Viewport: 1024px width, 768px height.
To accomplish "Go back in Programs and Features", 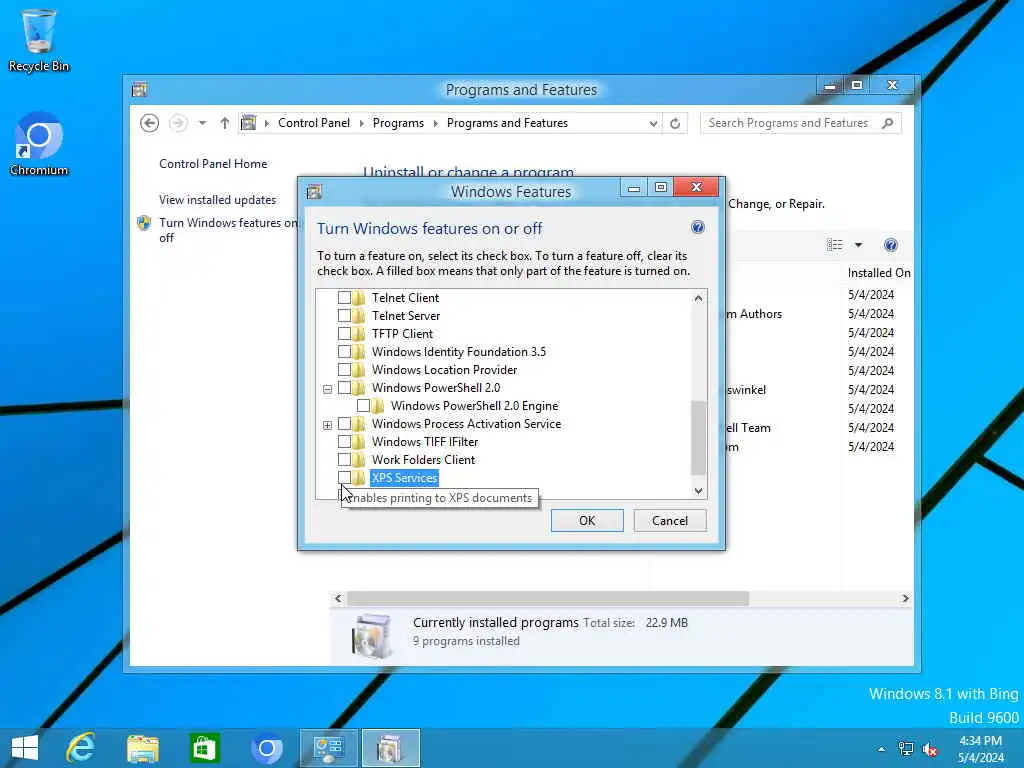I will [x=150, y=123].
